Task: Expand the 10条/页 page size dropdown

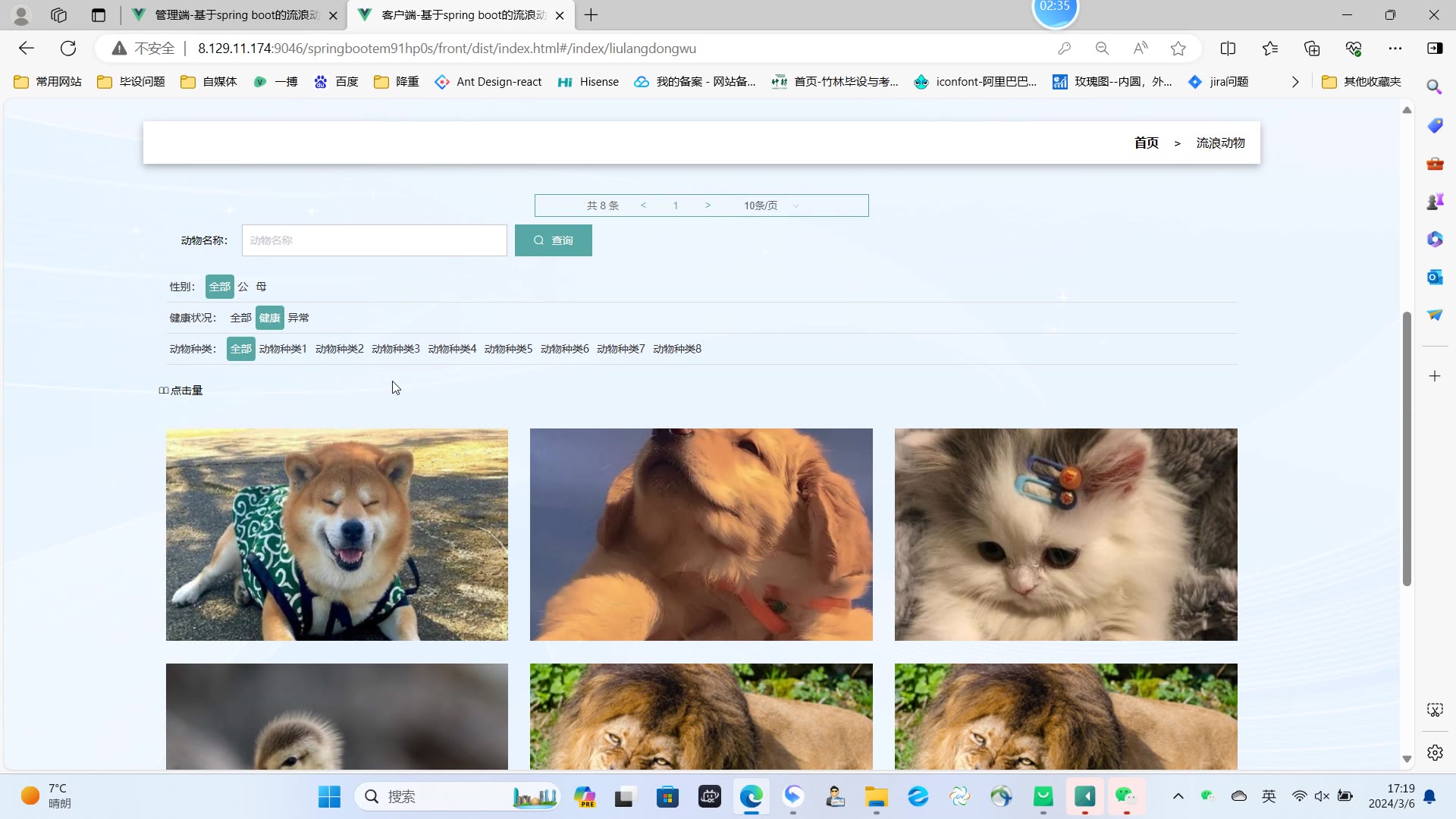Action: pos(770,206)
